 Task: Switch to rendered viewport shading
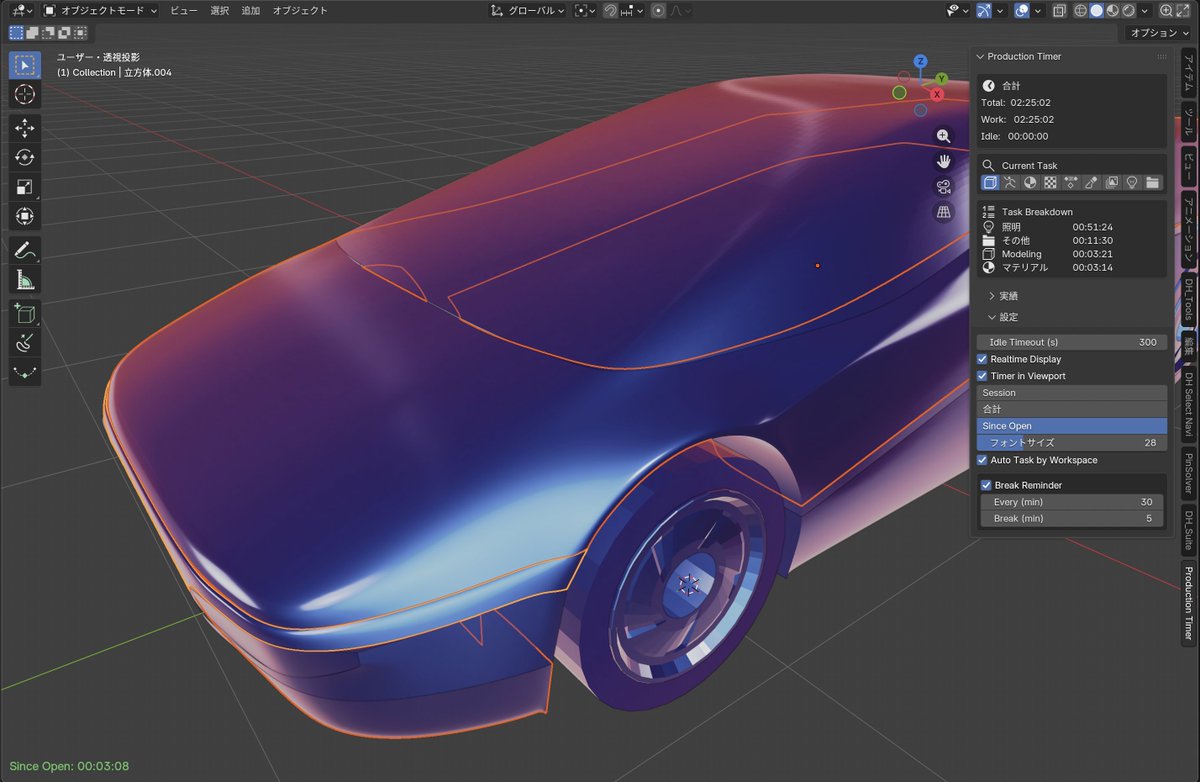1129,11
